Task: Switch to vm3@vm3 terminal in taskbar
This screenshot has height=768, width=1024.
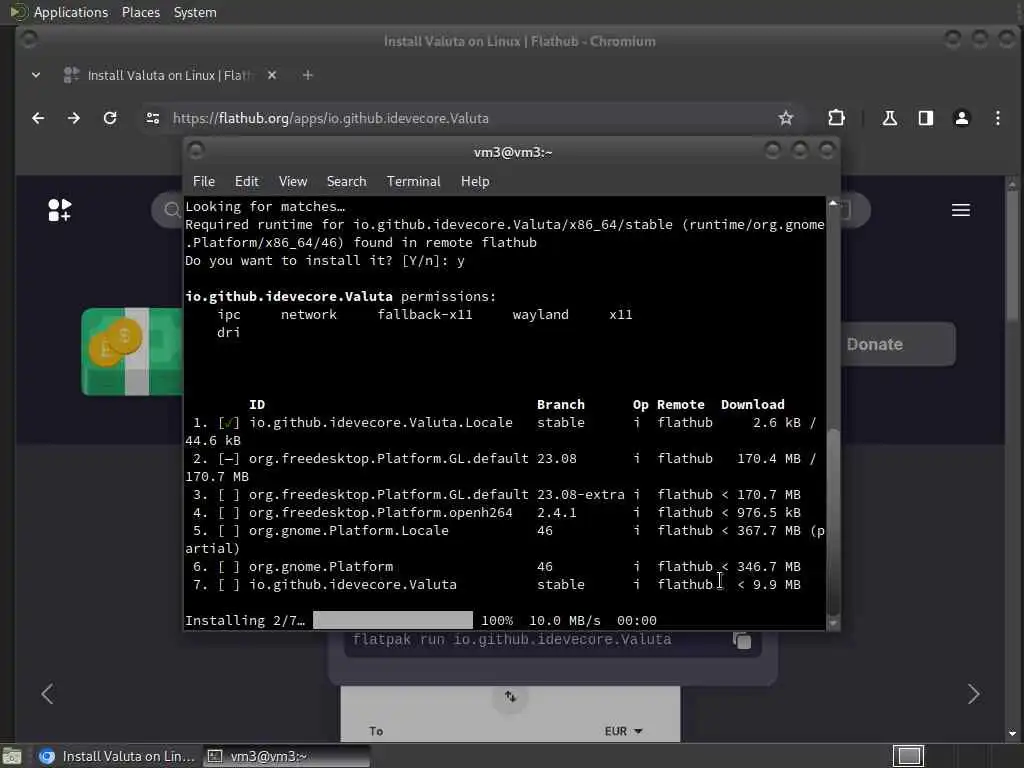Action: tap(287, 756)
